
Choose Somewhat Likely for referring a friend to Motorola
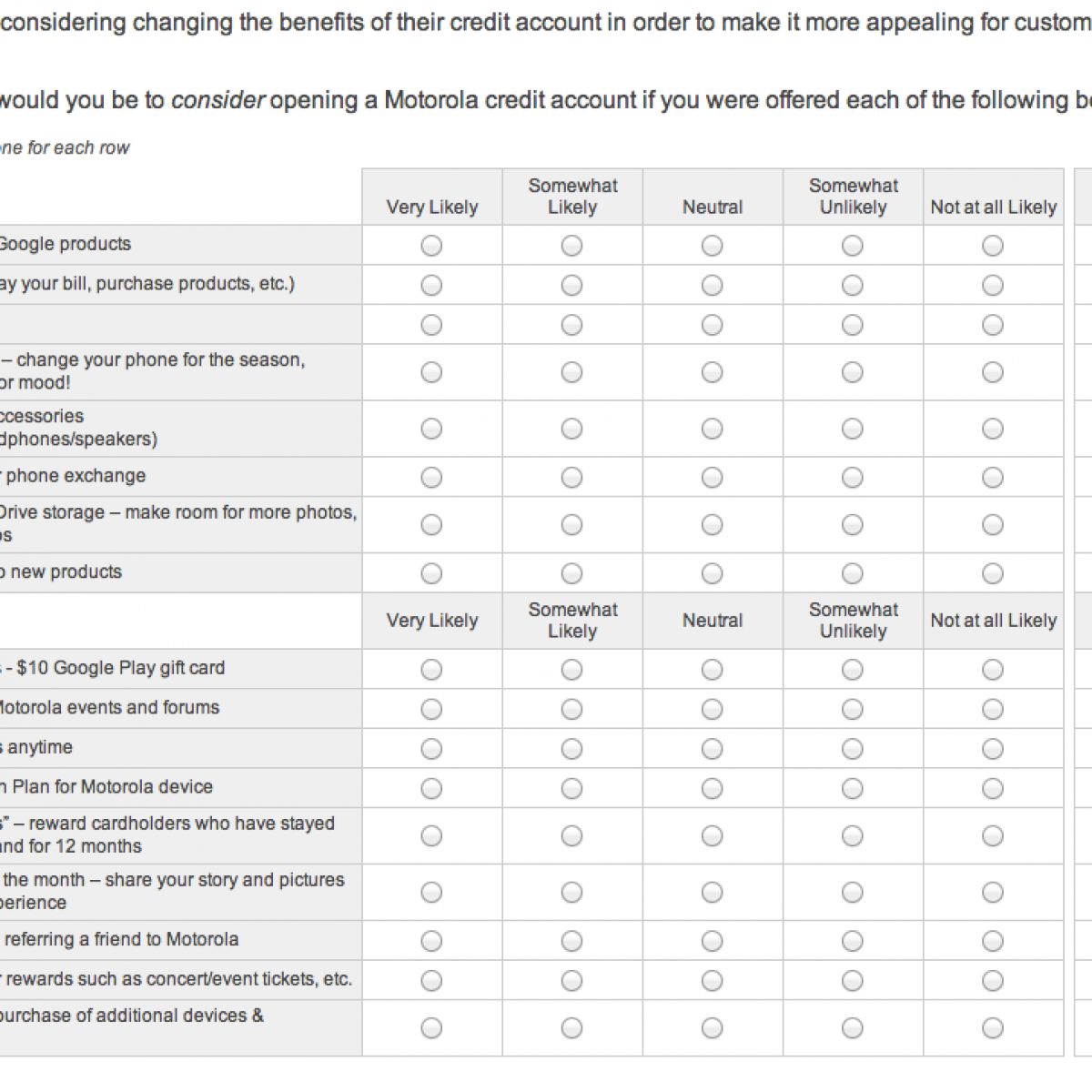[x=571, y=941]
